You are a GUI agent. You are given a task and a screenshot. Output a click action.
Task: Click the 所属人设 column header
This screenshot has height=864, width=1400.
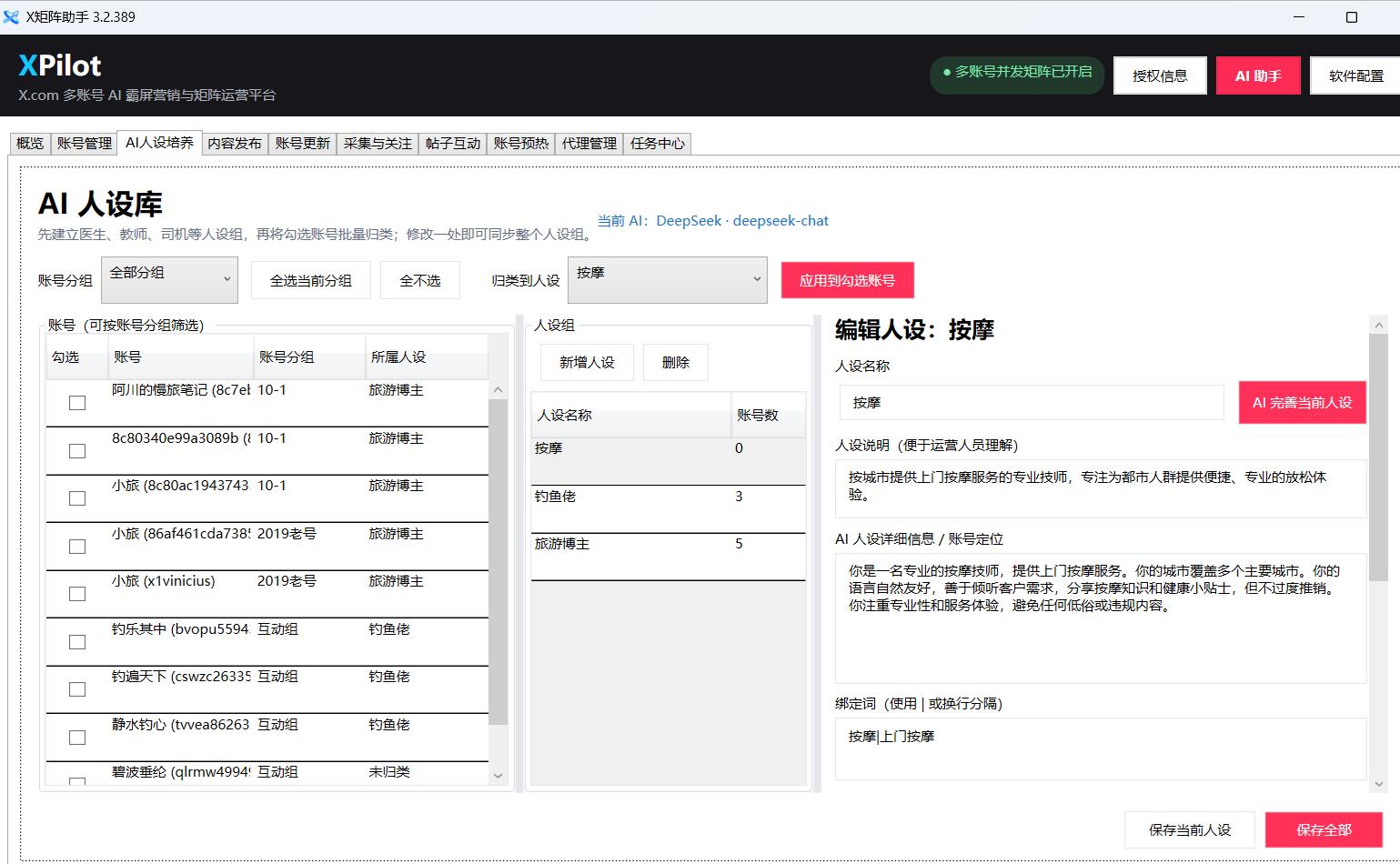tap(427, 357)
